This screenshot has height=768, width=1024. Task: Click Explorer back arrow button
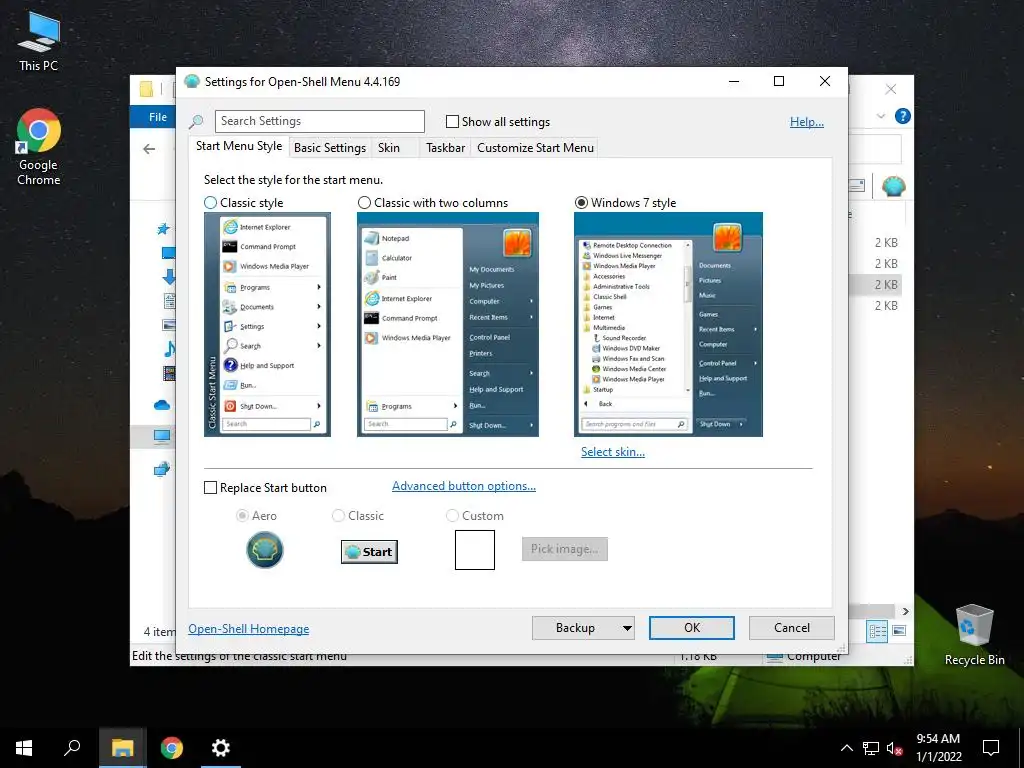point(150,149)
